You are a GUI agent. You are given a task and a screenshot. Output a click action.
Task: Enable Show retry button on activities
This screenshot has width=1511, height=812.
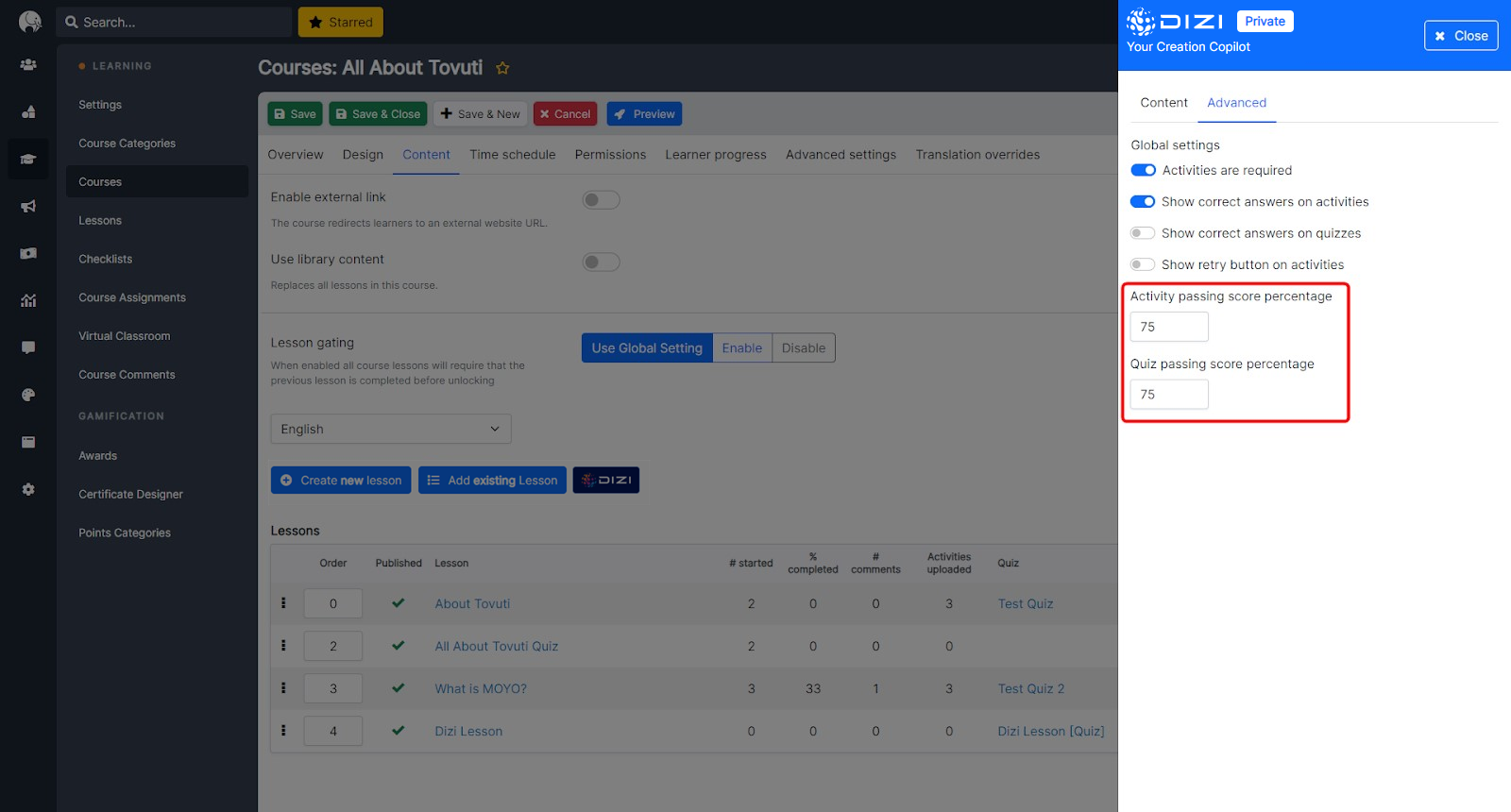click(1143, 265)
